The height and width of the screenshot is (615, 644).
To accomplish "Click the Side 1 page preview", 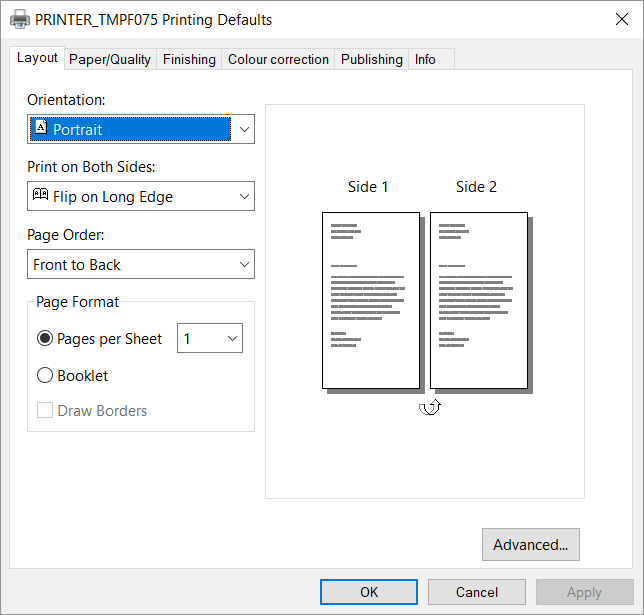I will click(x=370, y=300).
